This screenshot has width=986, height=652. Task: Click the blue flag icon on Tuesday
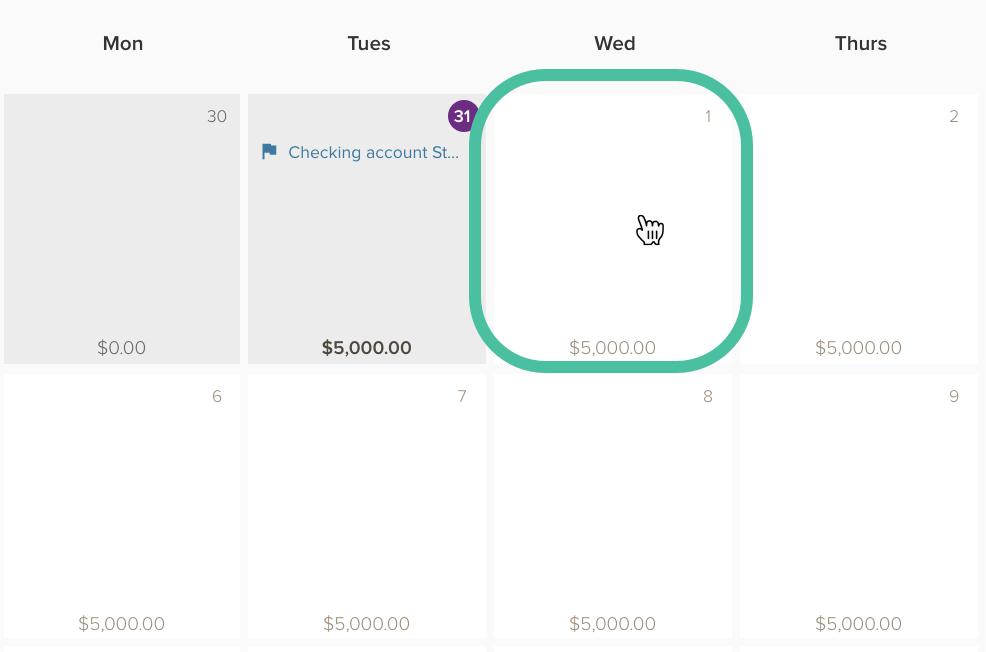(x=269, y=152)
